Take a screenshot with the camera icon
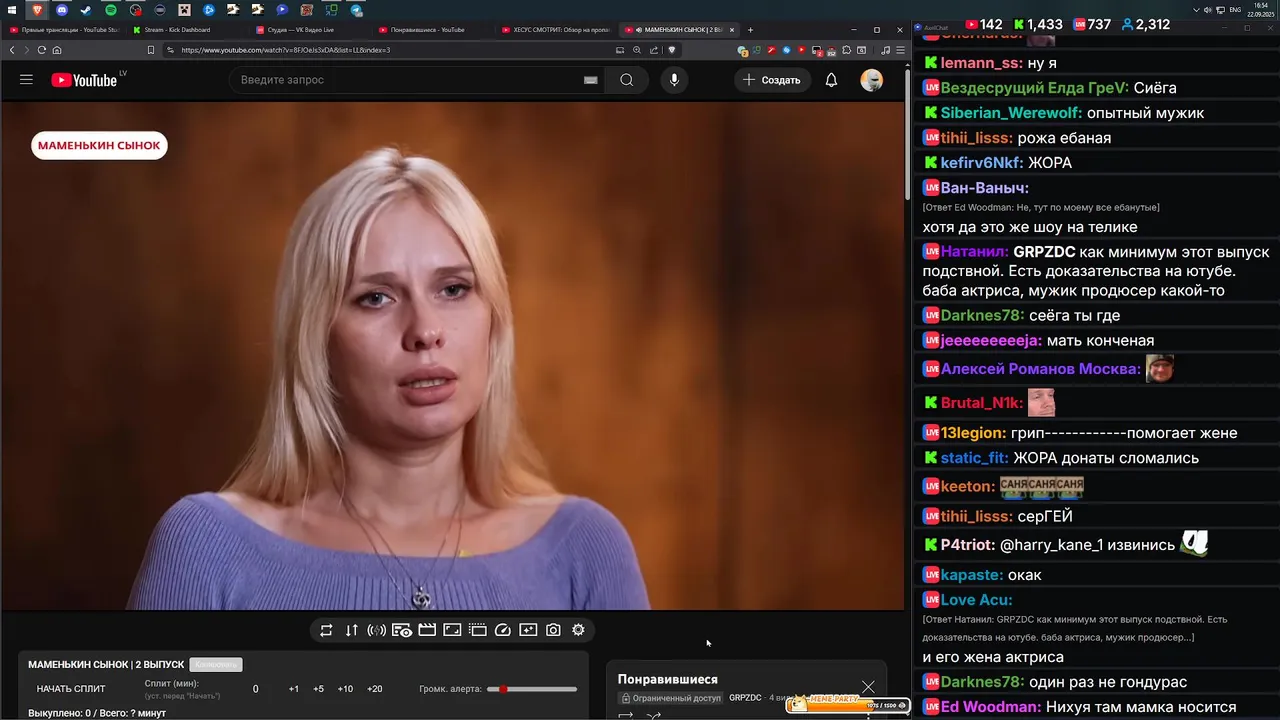The image size is (1280, 720). [x=553, y=630]
